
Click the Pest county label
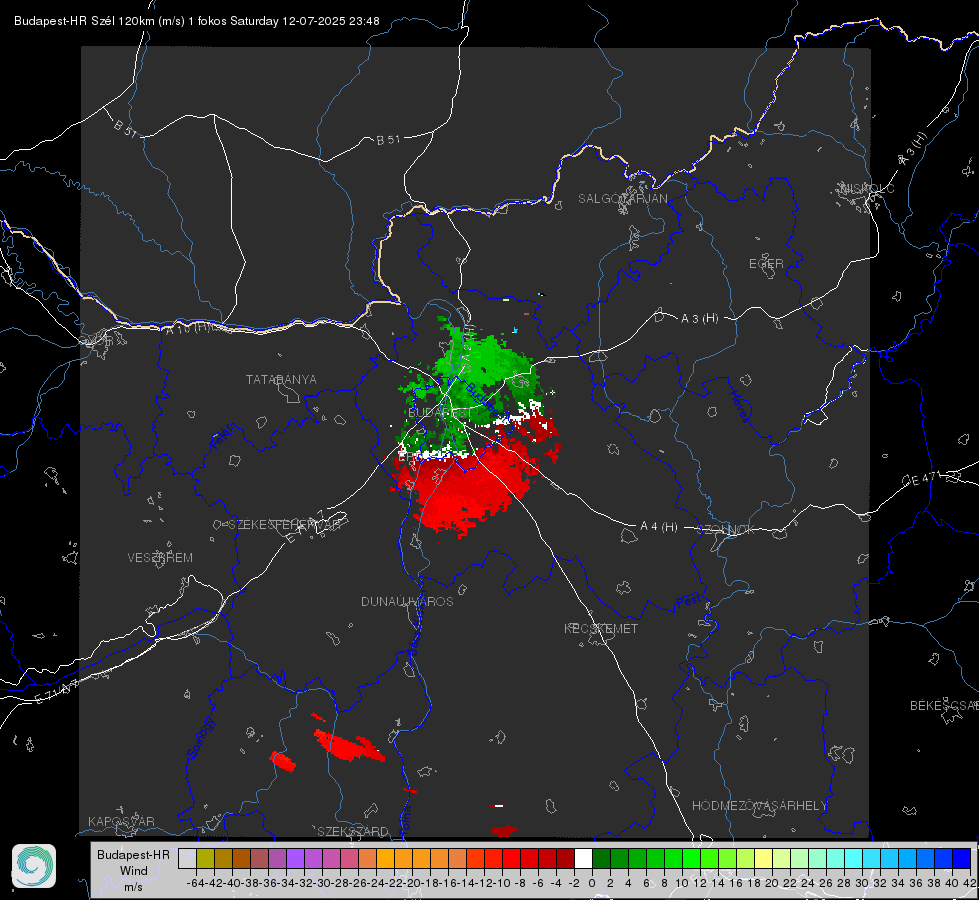689,601
